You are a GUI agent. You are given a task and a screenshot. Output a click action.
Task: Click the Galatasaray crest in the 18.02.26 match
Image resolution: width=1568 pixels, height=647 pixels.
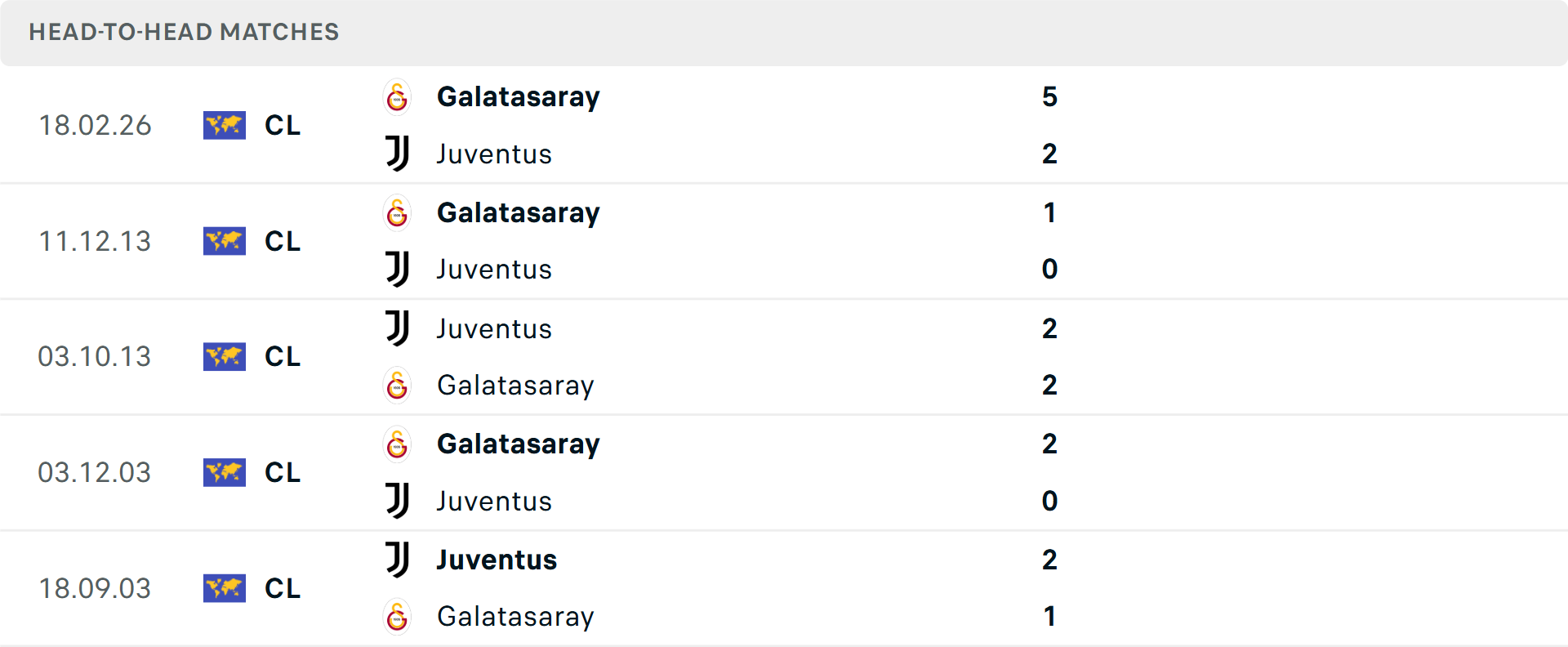click(397, 96)
